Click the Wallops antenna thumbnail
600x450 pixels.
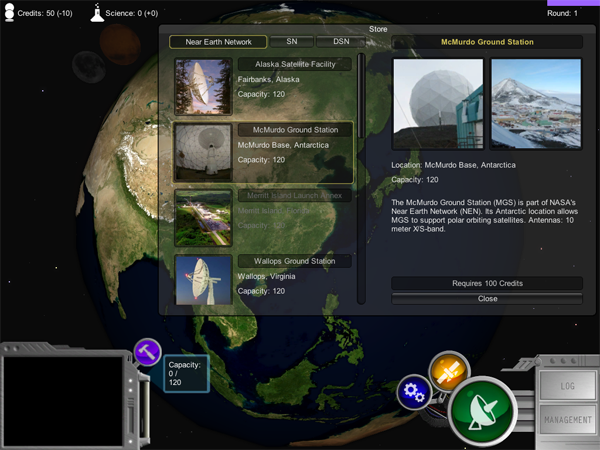[203, 280]
